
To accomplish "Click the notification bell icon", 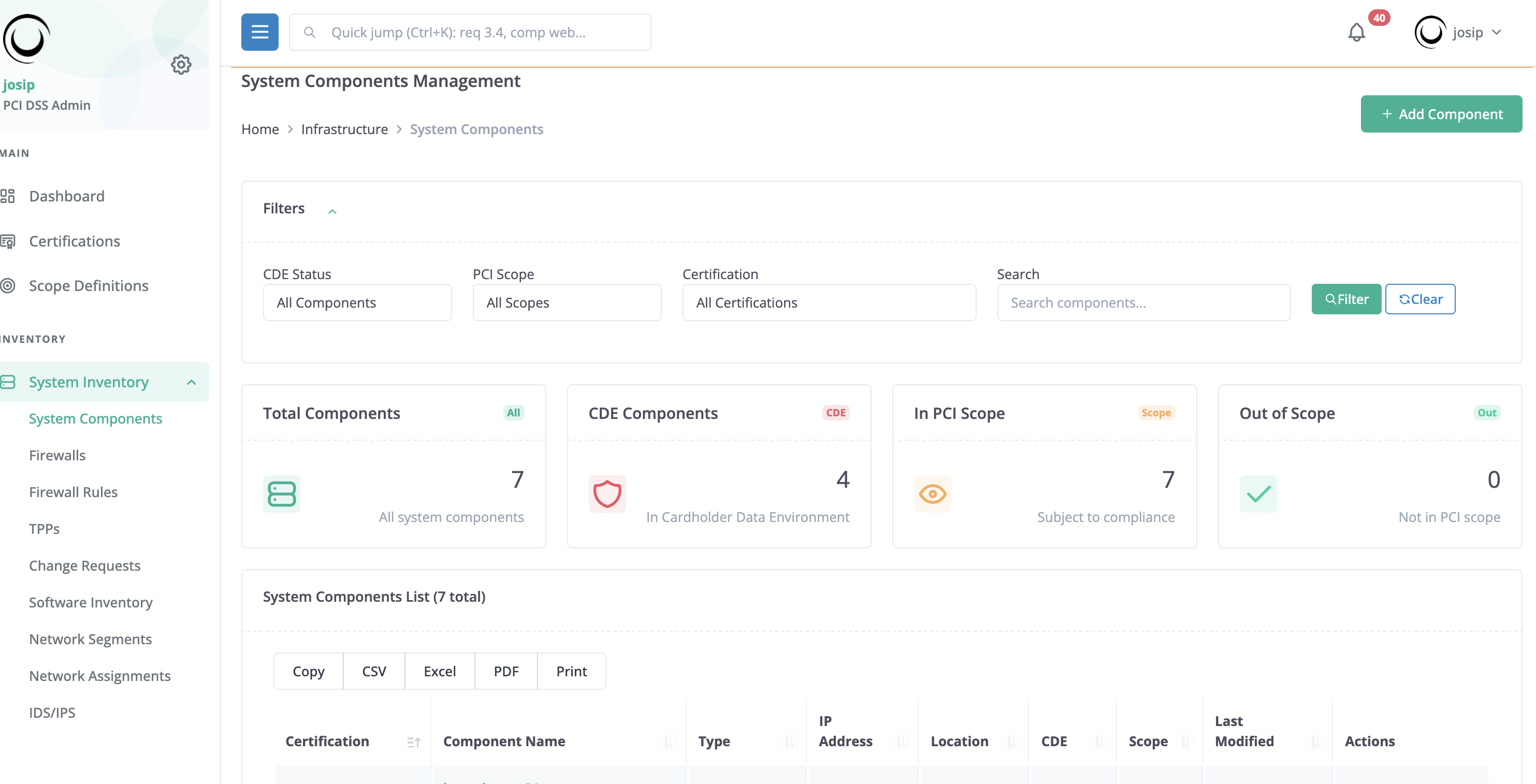I will [x=1356, y=32].
